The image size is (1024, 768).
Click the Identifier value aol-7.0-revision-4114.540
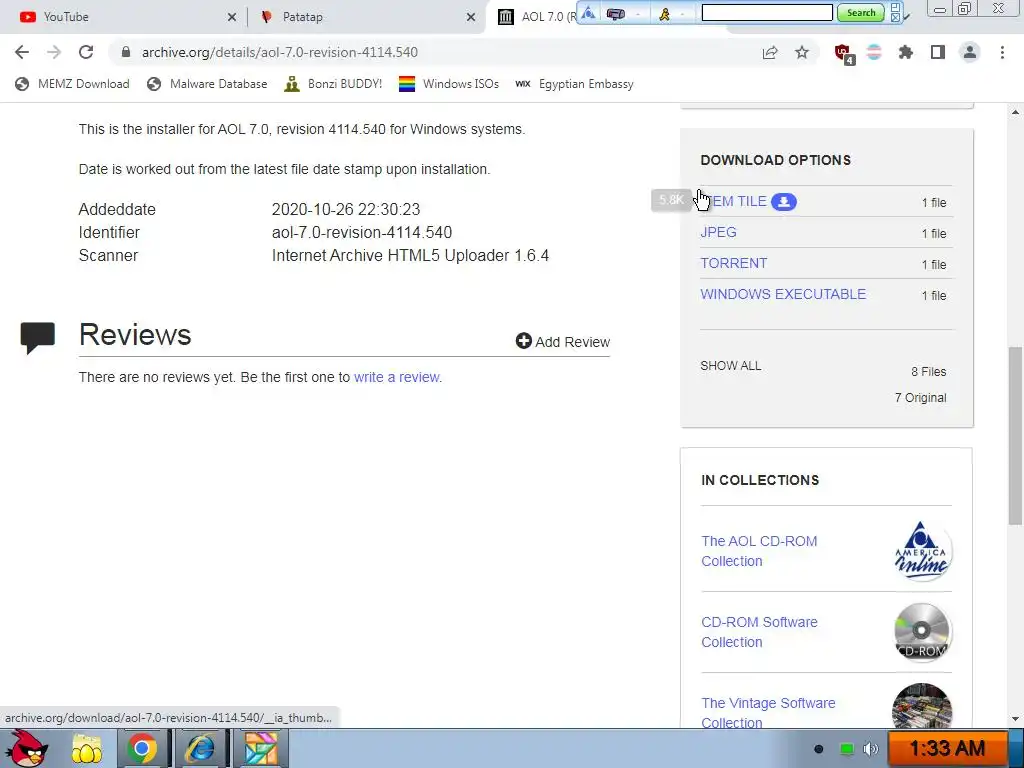tap(362, 232)
